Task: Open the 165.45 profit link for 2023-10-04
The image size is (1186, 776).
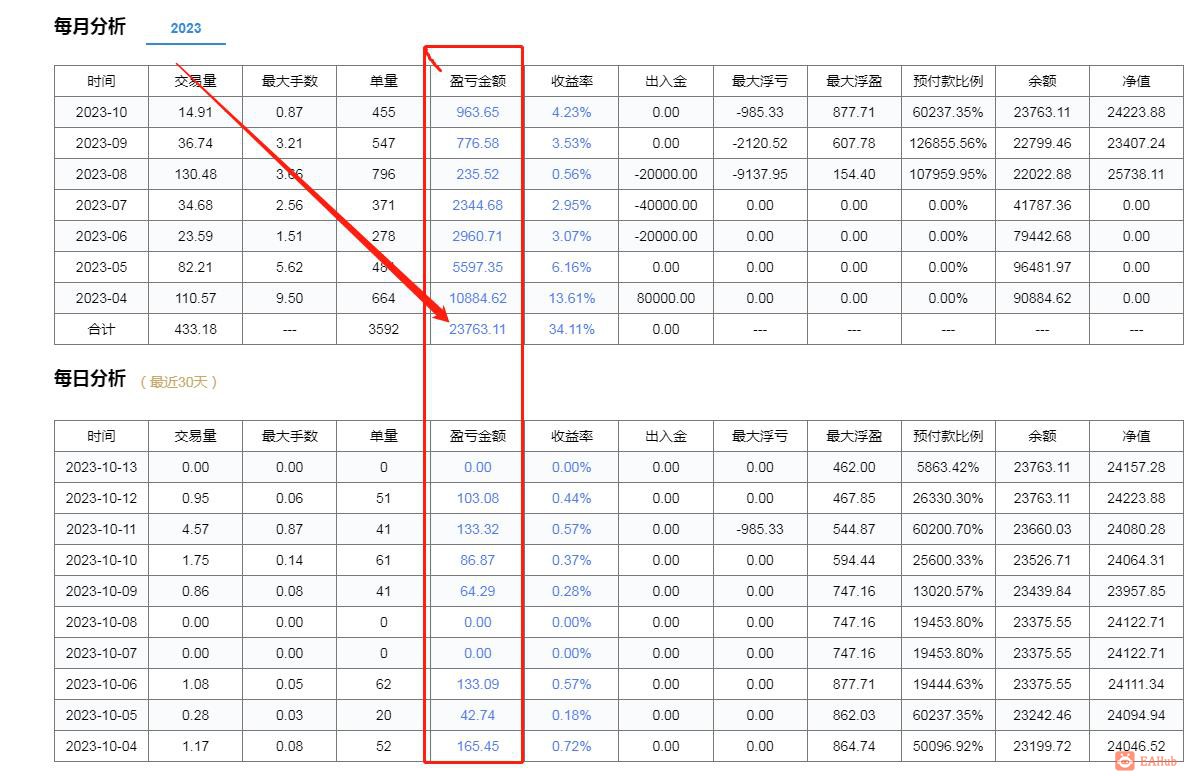Action: tap(477, 747)
